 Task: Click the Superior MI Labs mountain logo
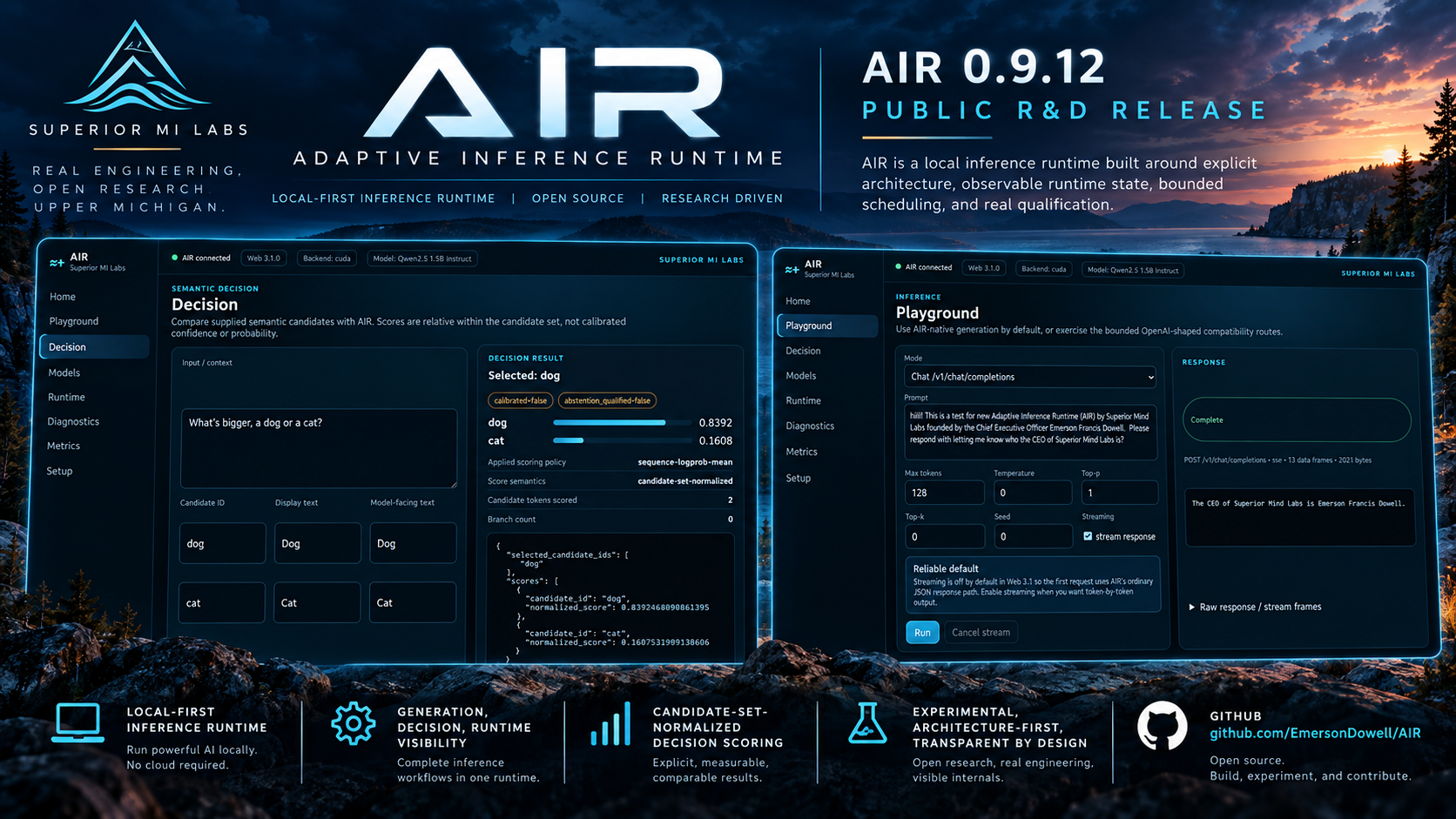137,66
